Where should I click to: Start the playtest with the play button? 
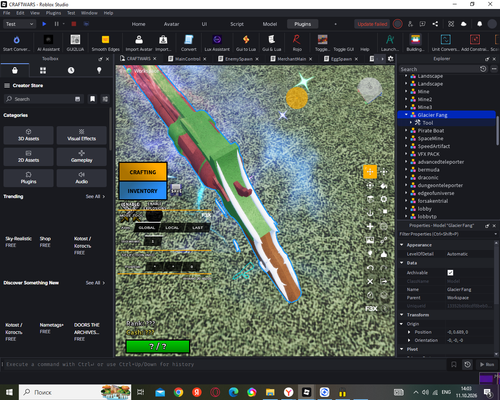click(x=44, y=24)
